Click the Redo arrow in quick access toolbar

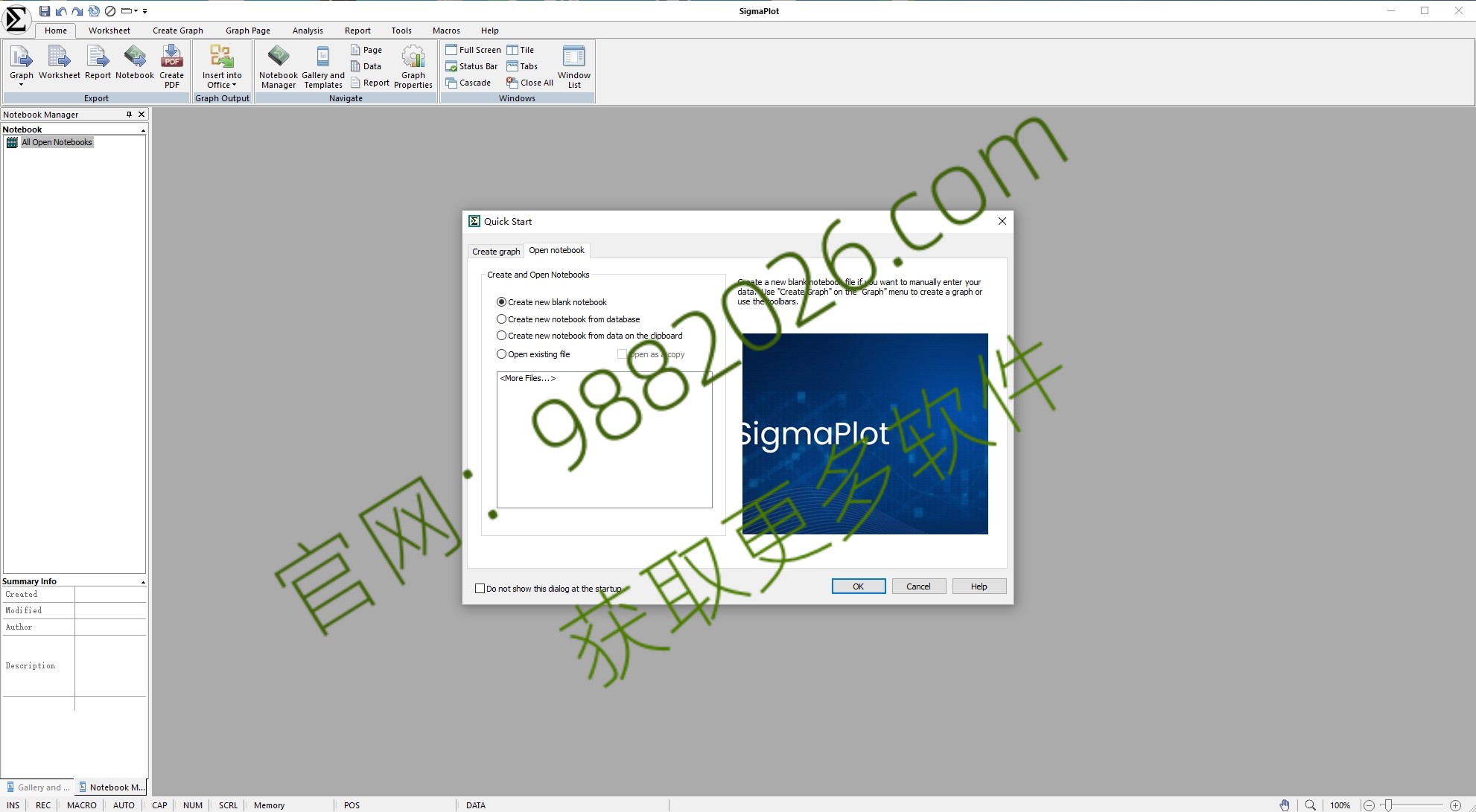[x=77, y=11]
